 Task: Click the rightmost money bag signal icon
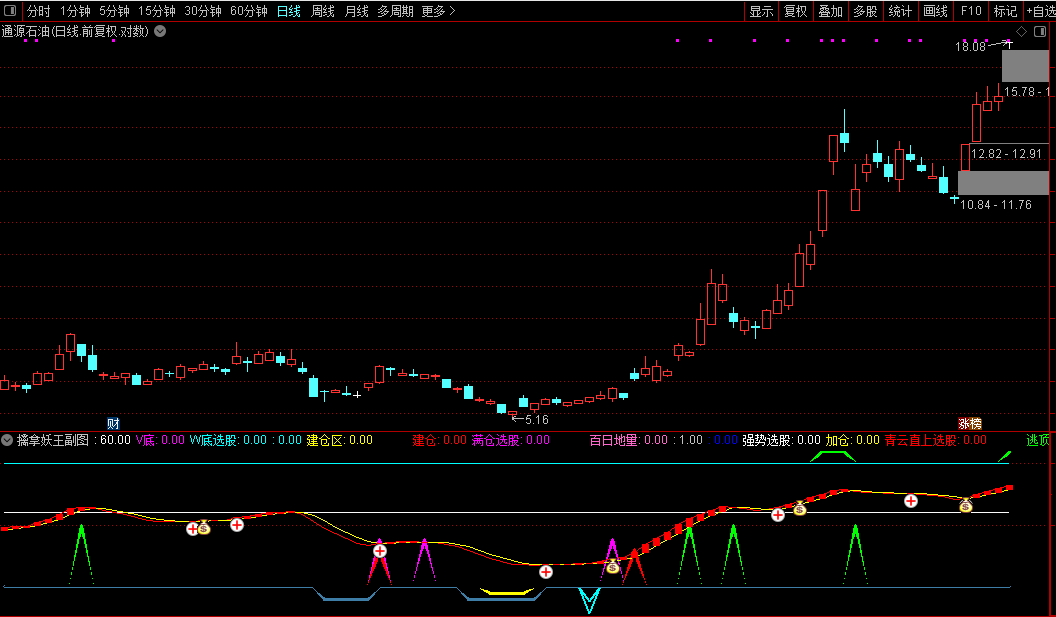[x=965, y=506]
